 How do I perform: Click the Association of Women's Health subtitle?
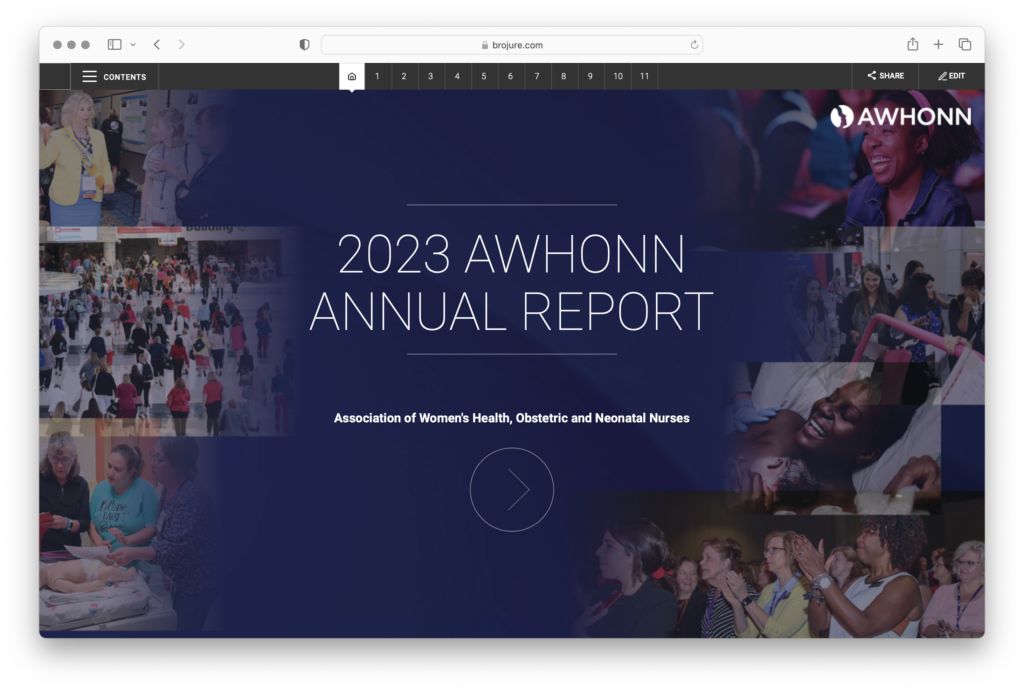(511, 418)
